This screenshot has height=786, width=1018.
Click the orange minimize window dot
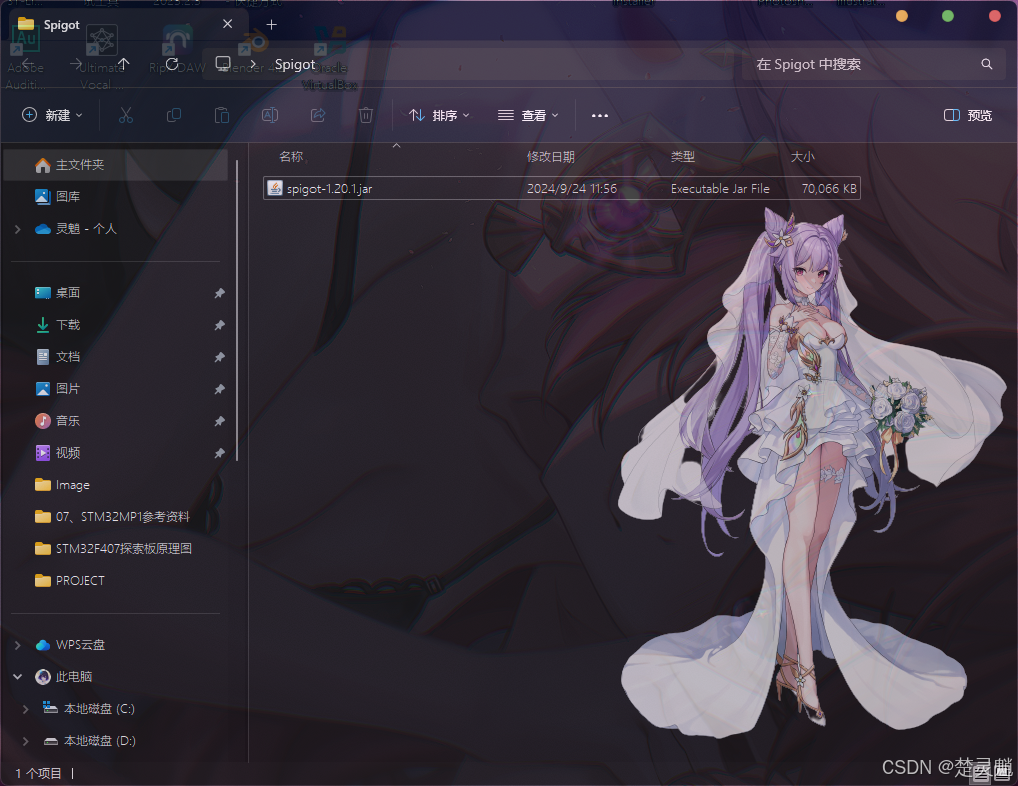(902, 16)
